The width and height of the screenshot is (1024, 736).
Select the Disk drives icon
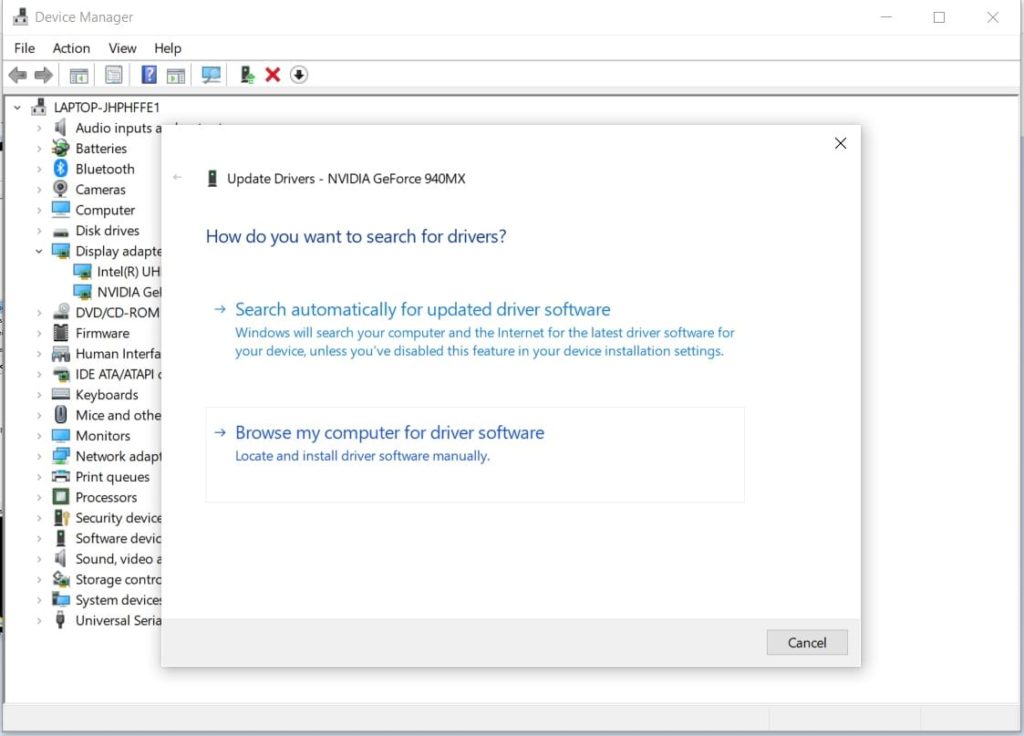coord(61,231)
